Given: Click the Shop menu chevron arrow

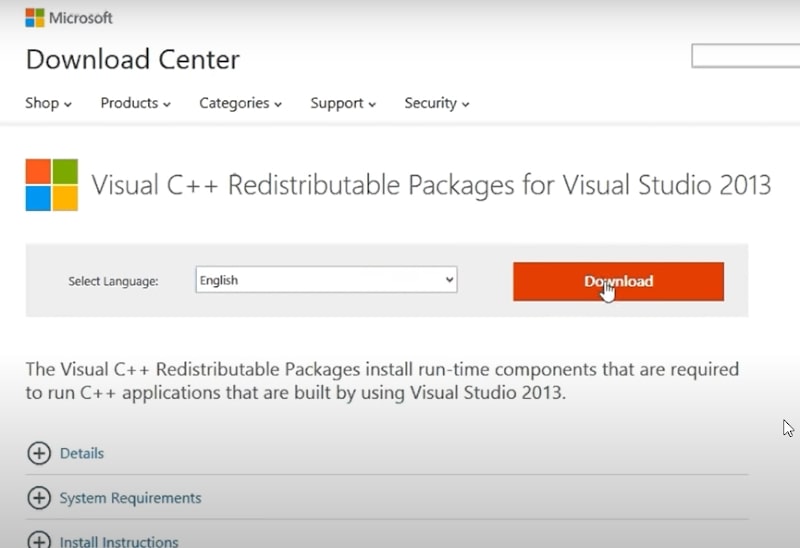Looking at the screenshot, I should click(x=67, y=105).
